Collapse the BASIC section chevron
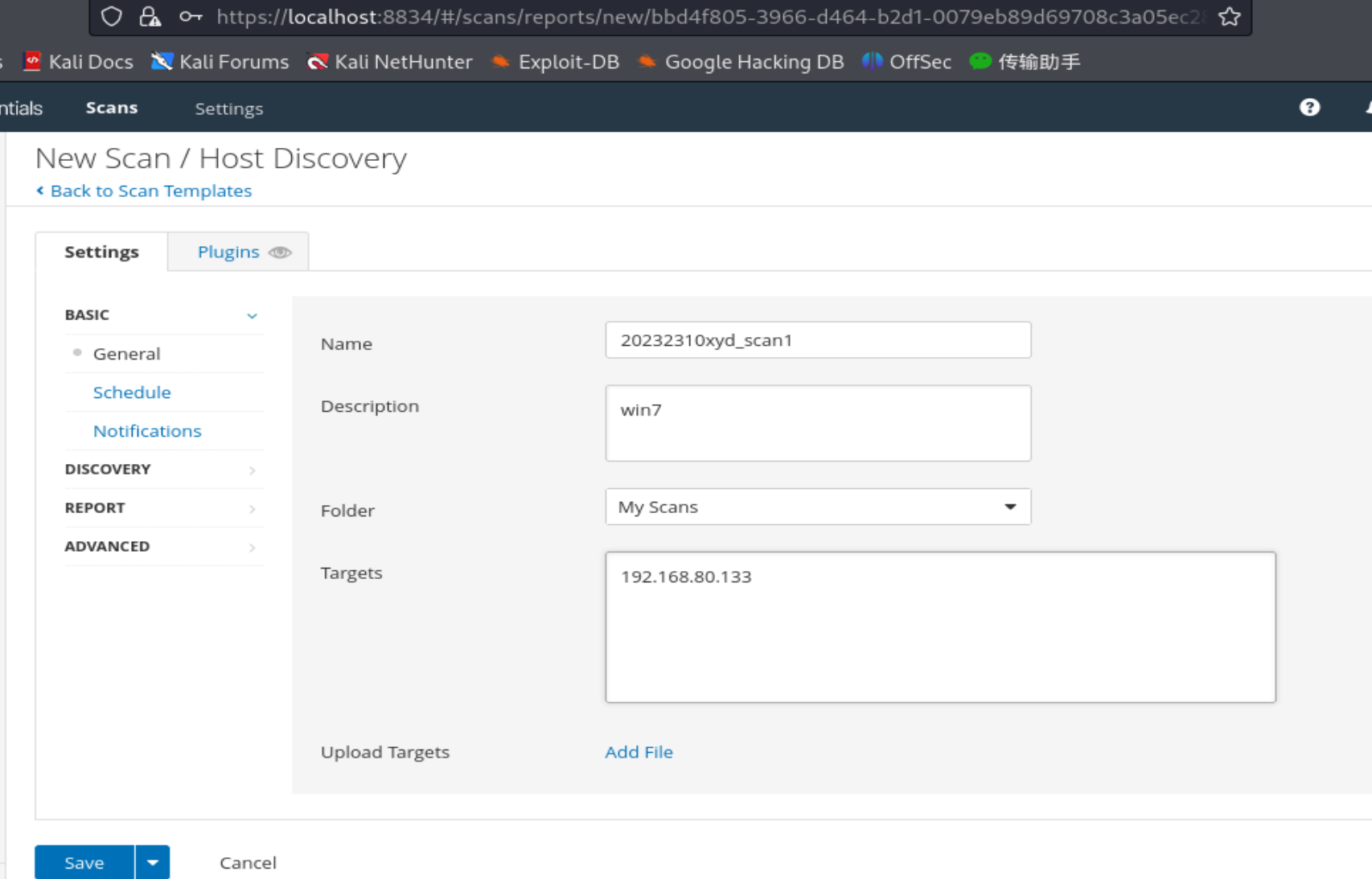This screenshot has width=1372, height=879. [252, 316]
